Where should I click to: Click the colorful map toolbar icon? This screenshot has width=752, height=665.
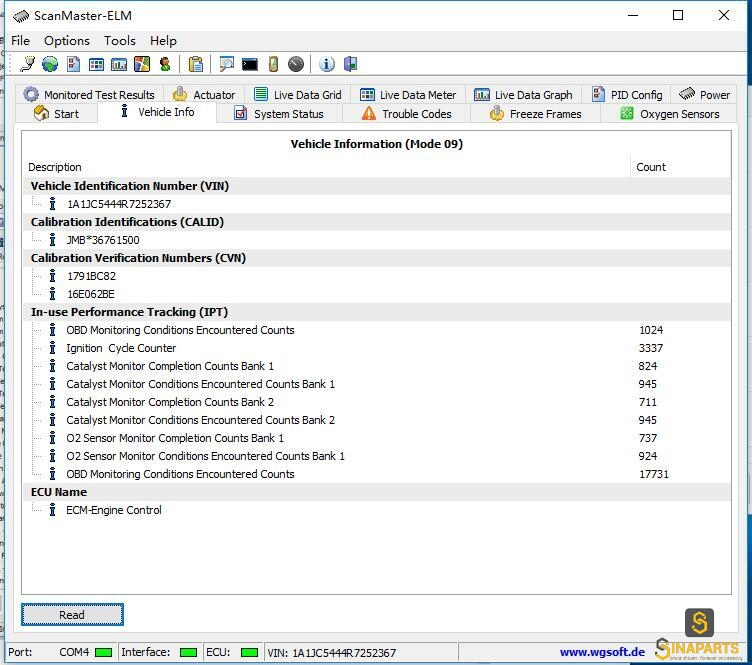click(x=141, y=64)
